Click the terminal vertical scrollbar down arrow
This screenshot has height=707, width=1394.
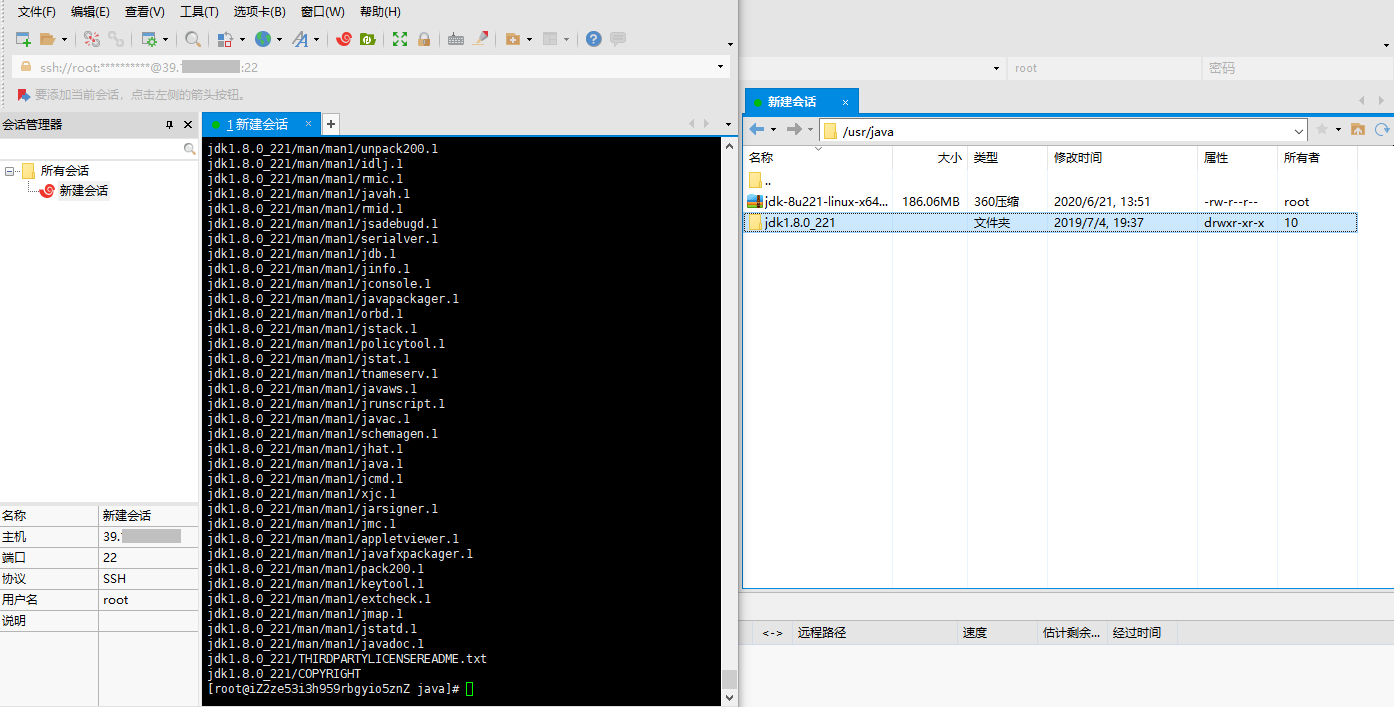[x=729, y=697]
